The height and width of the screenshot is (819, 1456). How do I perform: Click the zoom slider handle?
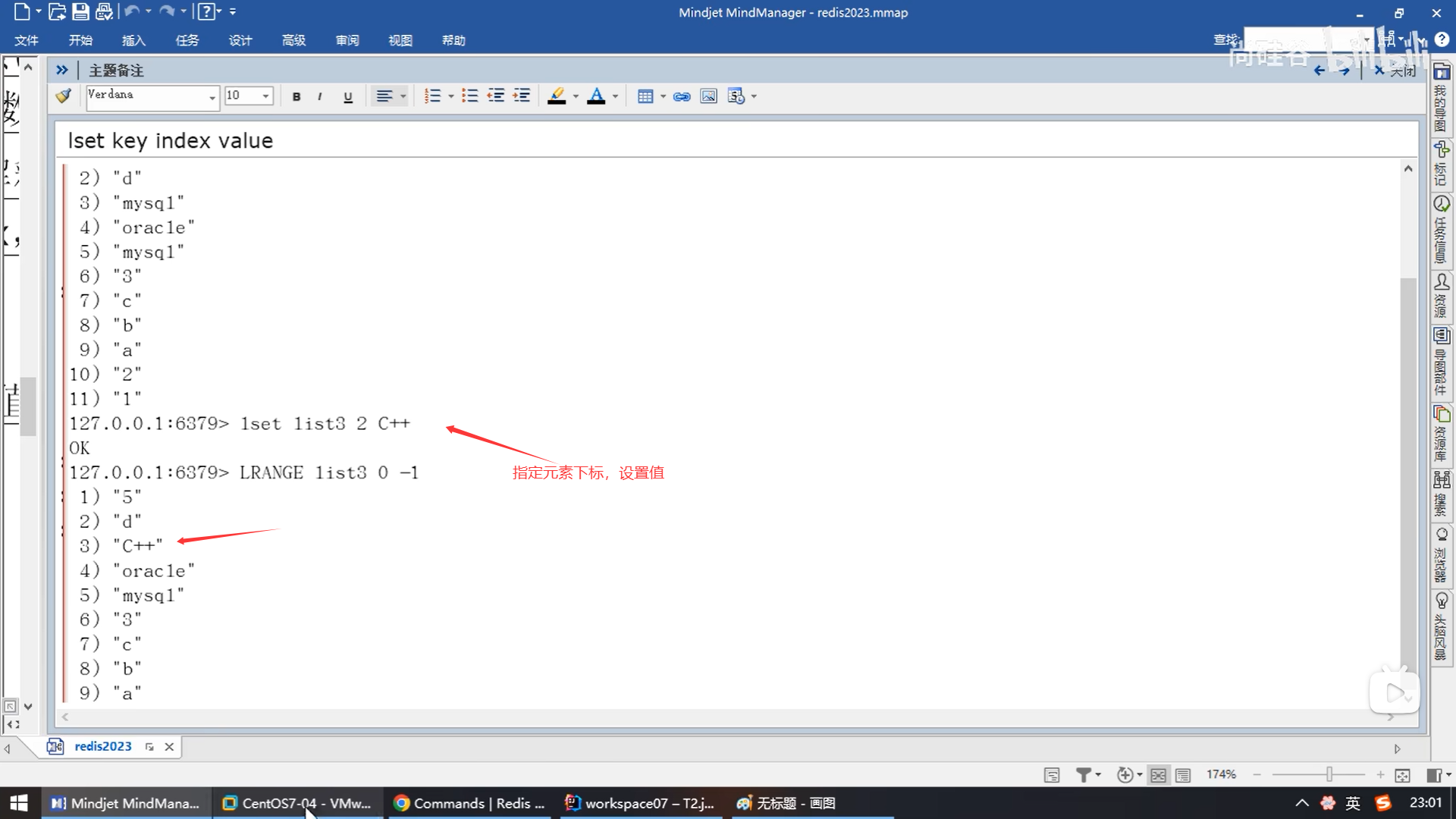[x=1329, y=774]
